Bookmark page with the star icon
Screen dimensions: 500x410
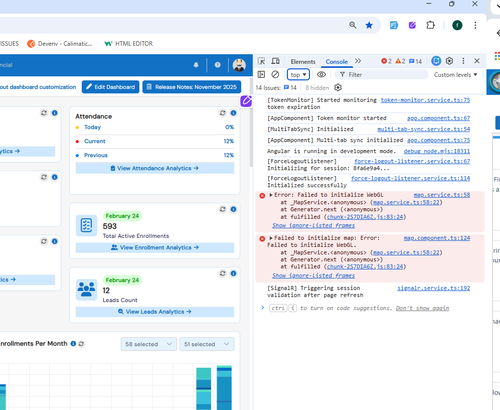coord(369,25)
